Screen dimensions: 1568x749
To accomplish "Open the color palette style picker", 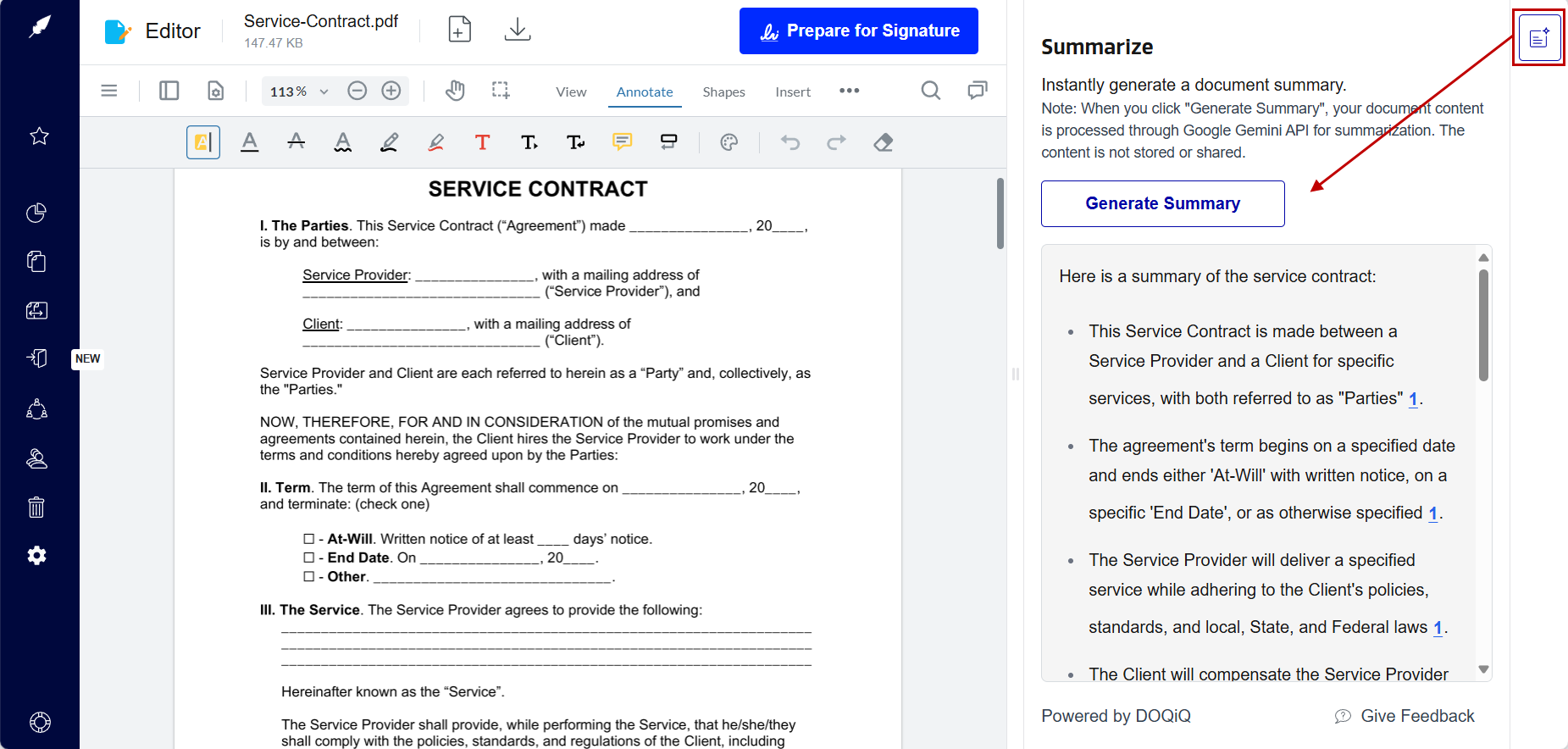I will point(729,142).
